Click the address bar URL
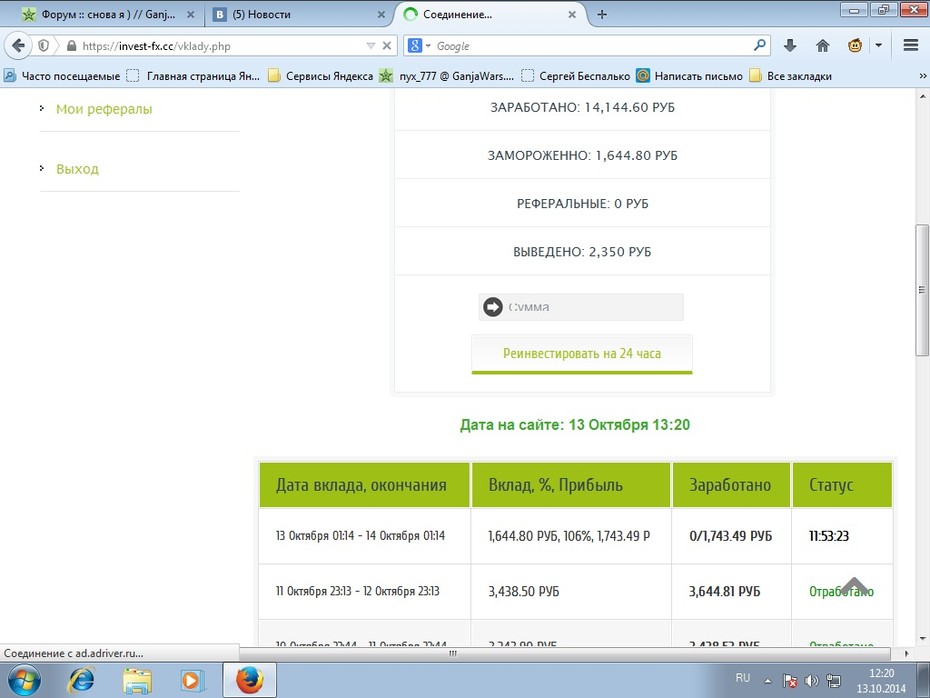The width and height of the screenshot is (930, 698). click(x=157, y=46)
